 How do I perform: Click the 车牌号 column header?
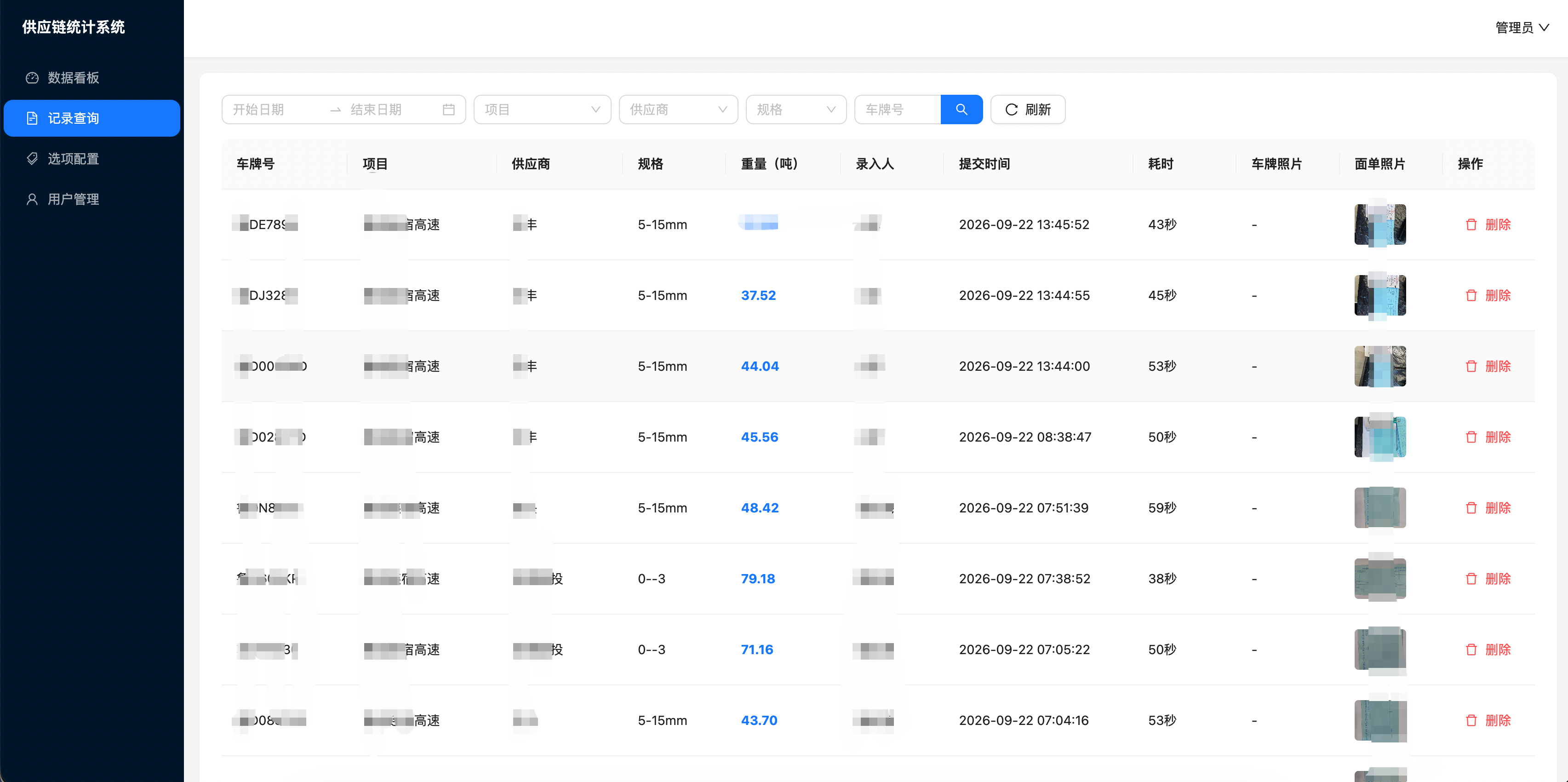(256, 164)
